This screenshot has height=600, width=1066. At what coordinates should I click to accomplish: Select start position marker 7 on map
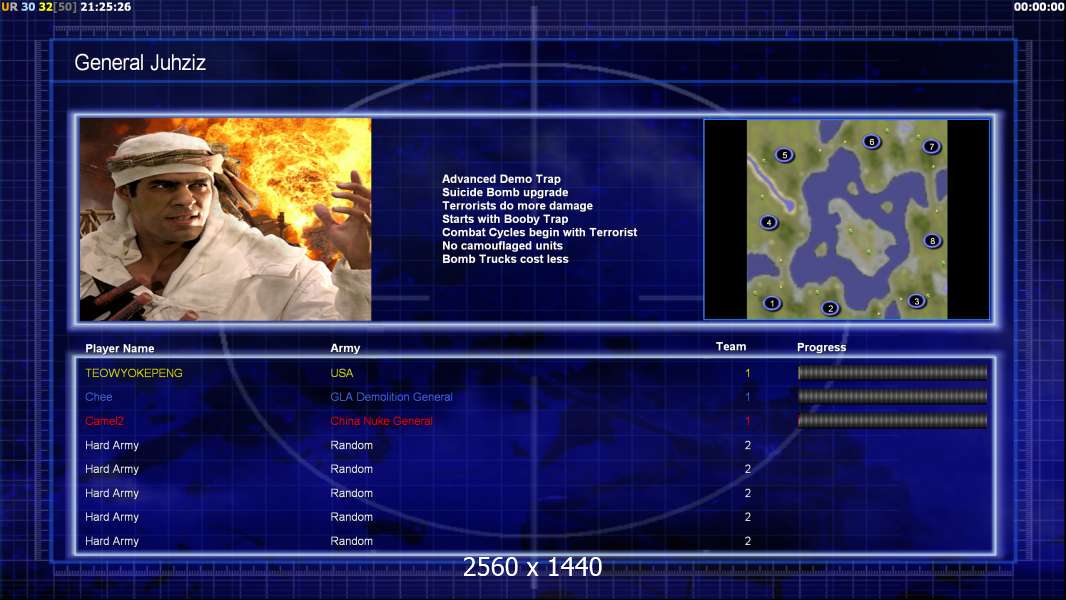931,146
